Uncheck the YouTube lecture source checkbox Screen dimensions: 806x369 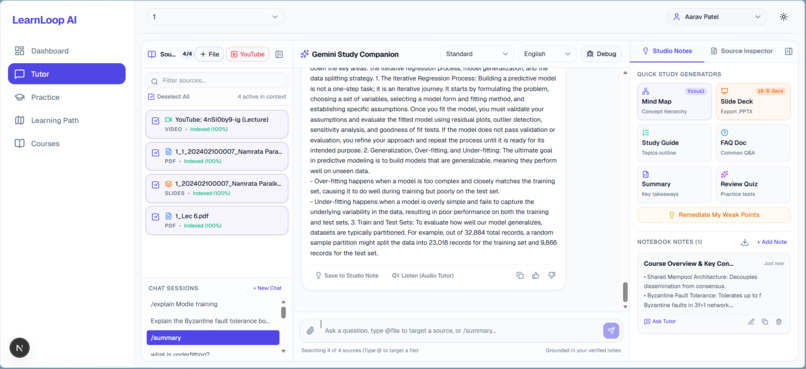tap(156, 120)
